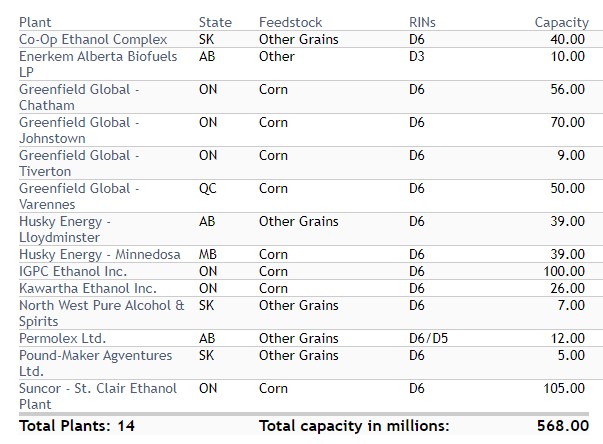
Task: Click the Greenfield Global - Varennes plant
Action: coord(79,196)
